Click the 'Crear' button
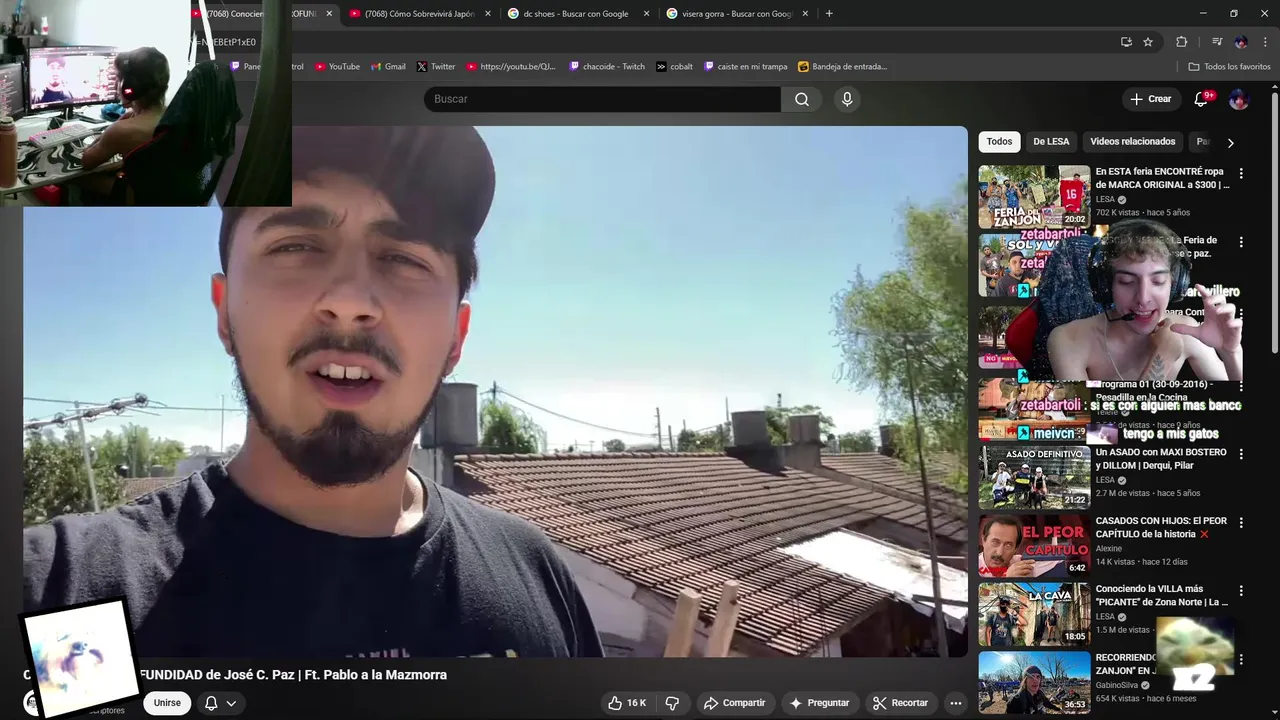 (1150, 99)
